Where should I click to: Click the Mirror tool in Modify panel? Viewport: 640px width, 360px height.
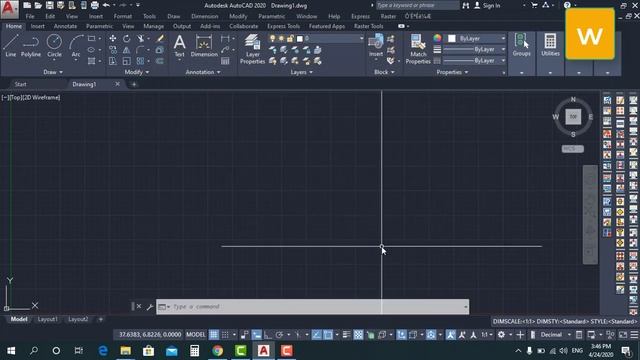point(127,50)
